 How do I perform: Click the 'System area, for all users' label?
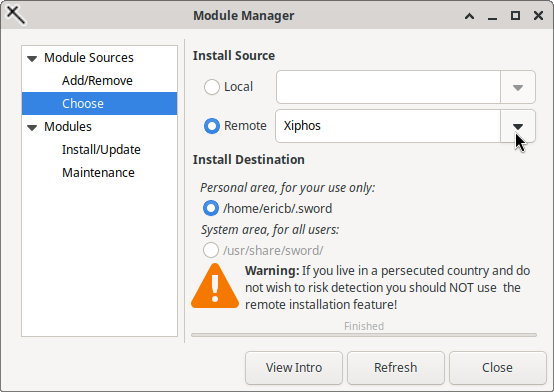click(x=270, y=230)
